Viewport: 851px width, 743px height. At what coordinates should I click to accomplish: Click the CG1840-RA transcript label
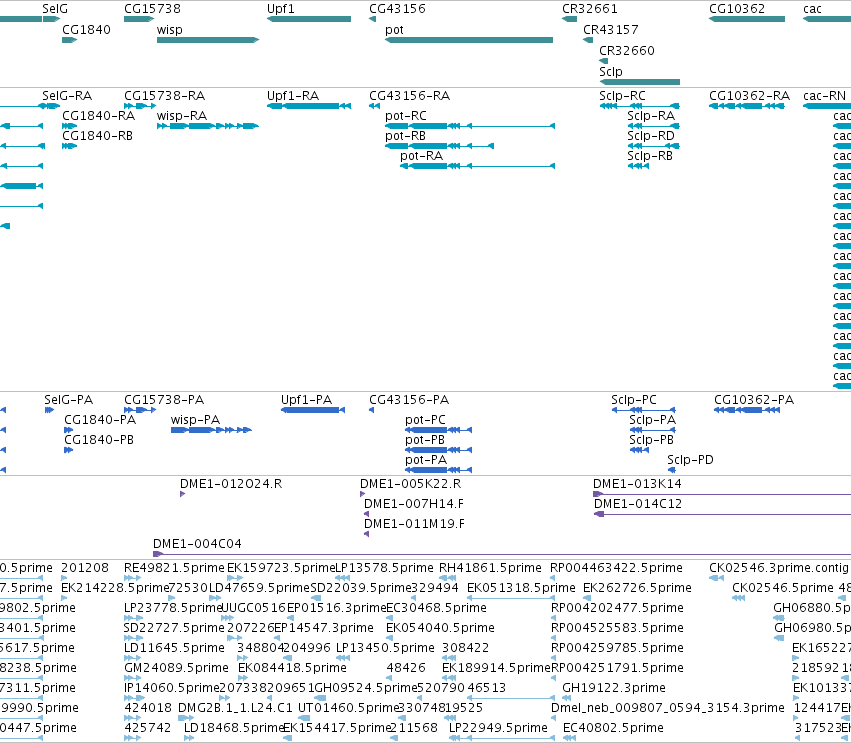[98, 116]
